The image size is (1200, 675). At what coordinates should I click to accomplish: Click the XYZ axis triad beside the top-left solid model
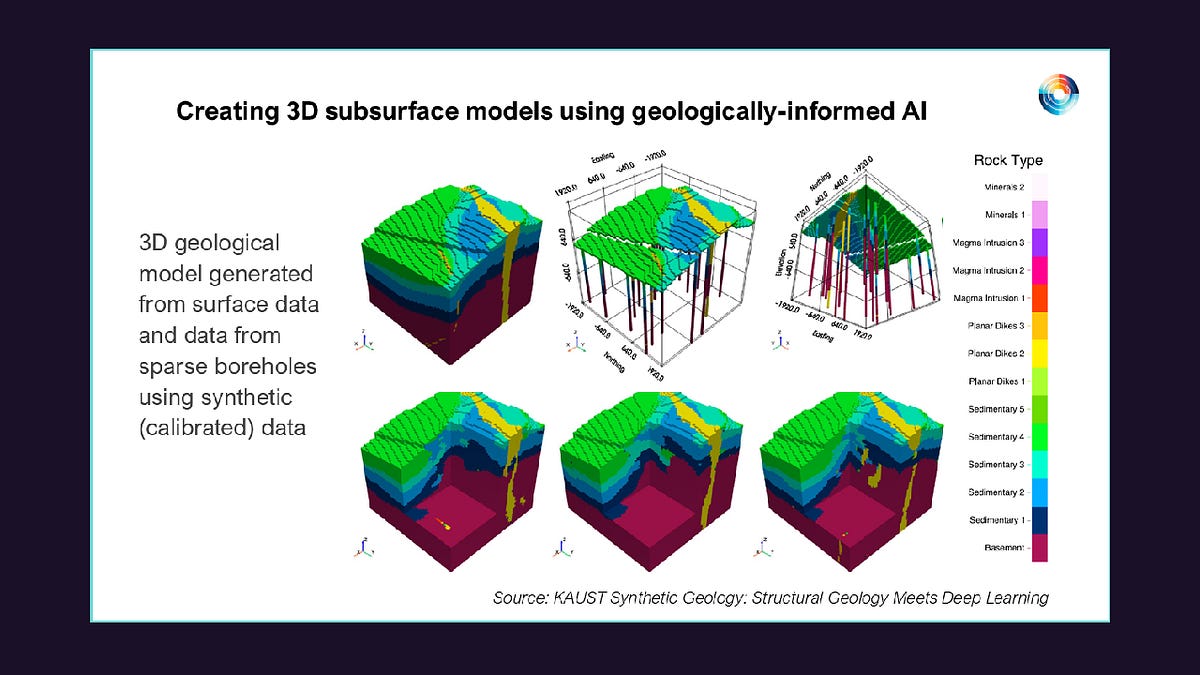click(x=362, y=343)
